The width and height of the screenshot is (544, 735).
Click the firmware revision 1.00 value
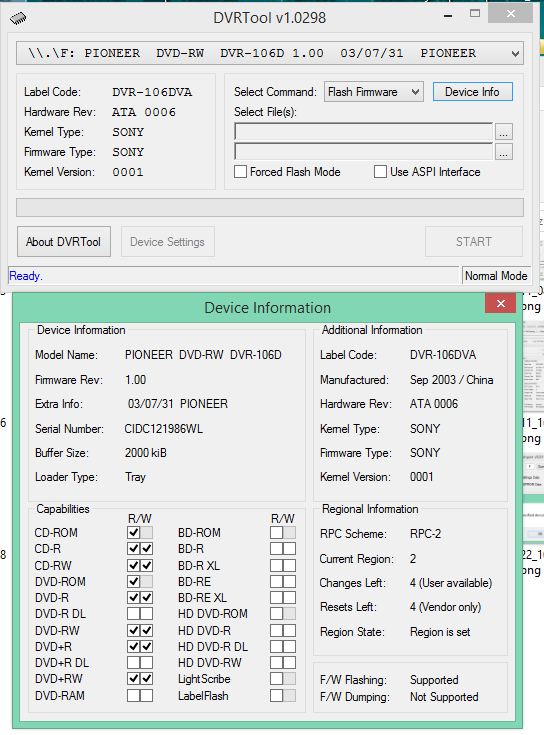pos(136,380)
